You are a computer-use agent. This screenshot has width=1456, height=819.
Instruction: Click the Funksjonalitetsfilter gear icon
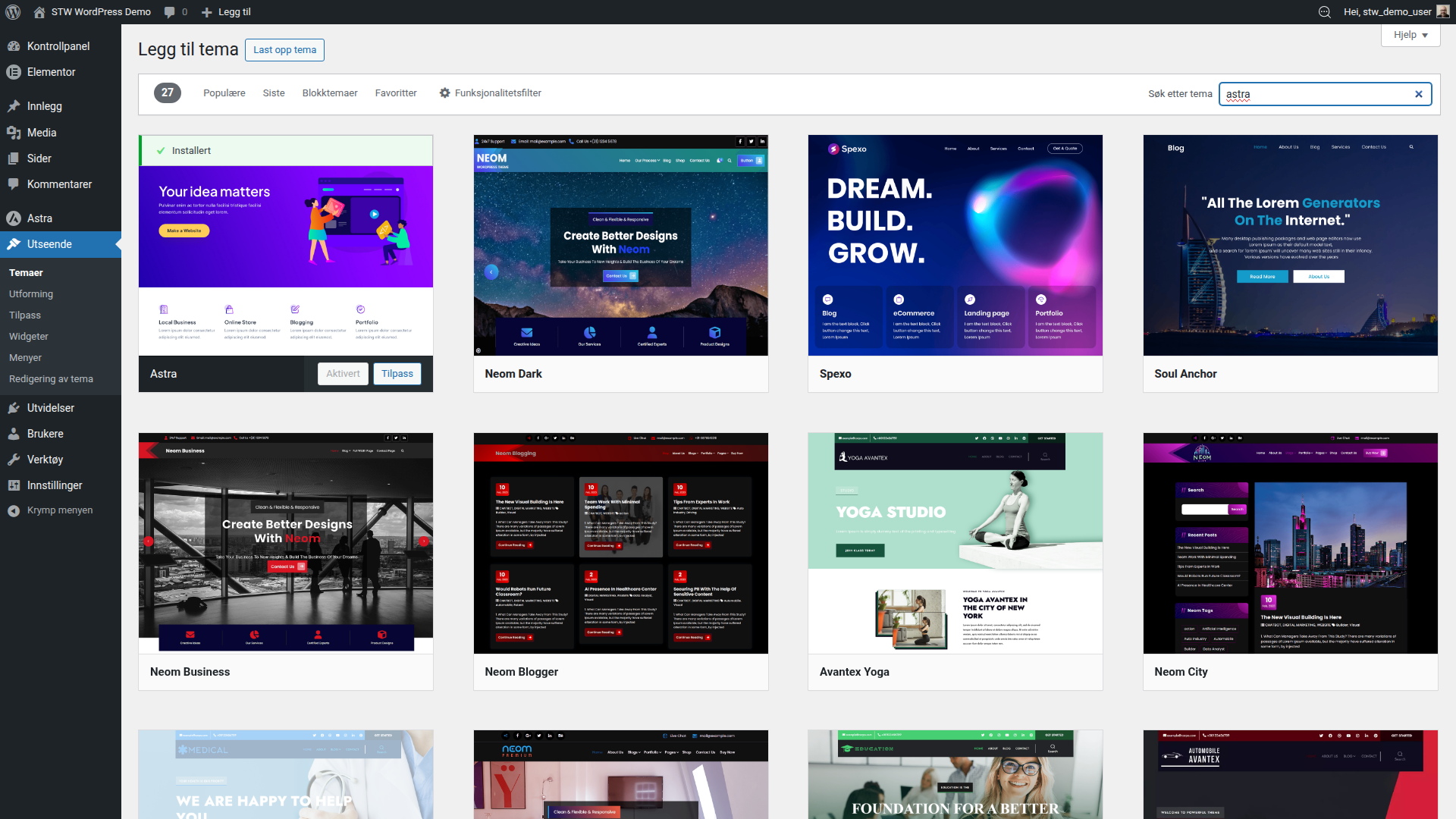(x=444, y=93)
